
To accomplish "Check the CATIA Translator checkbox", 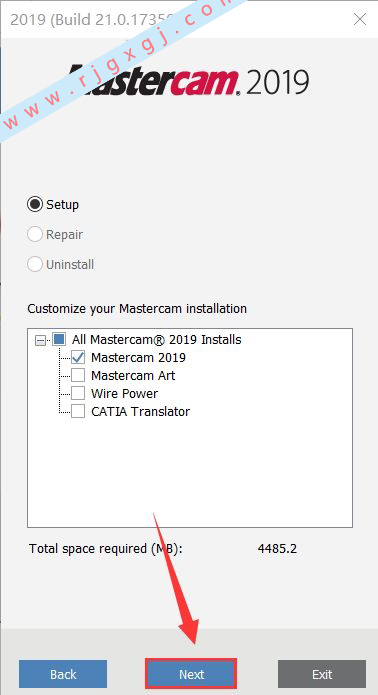I will point(78,412).
